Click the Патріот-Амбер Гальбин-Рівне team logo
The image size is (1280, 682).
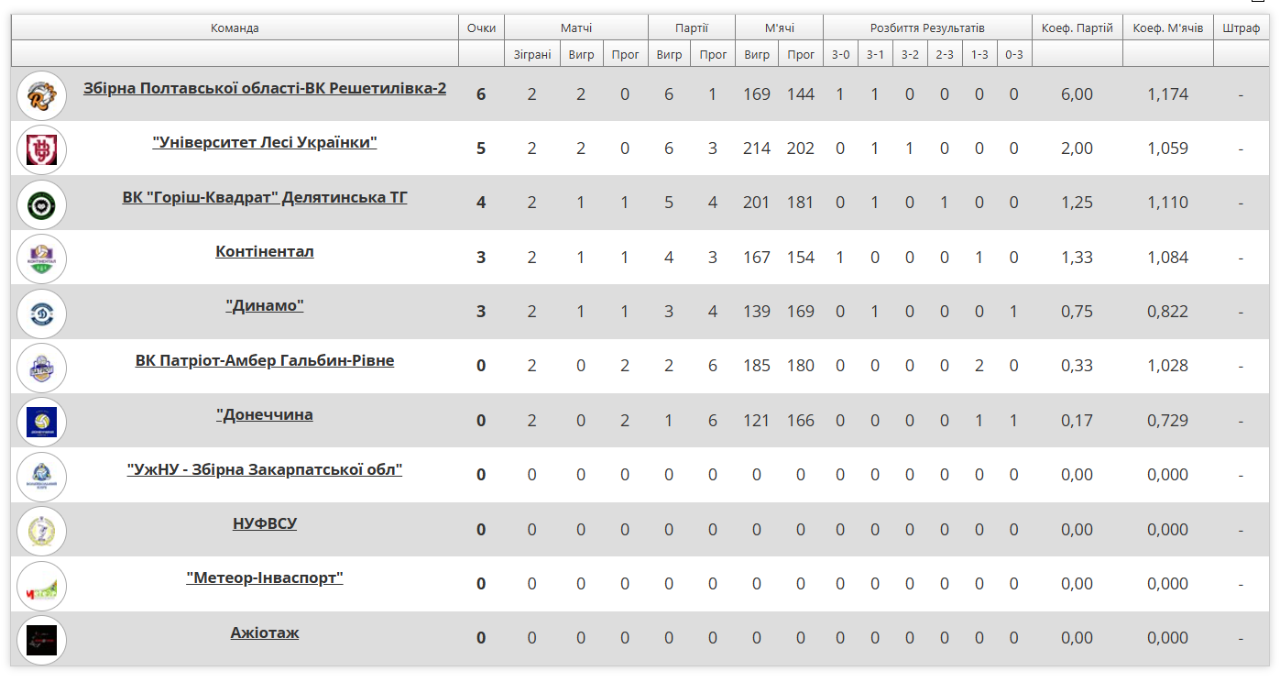42,367
